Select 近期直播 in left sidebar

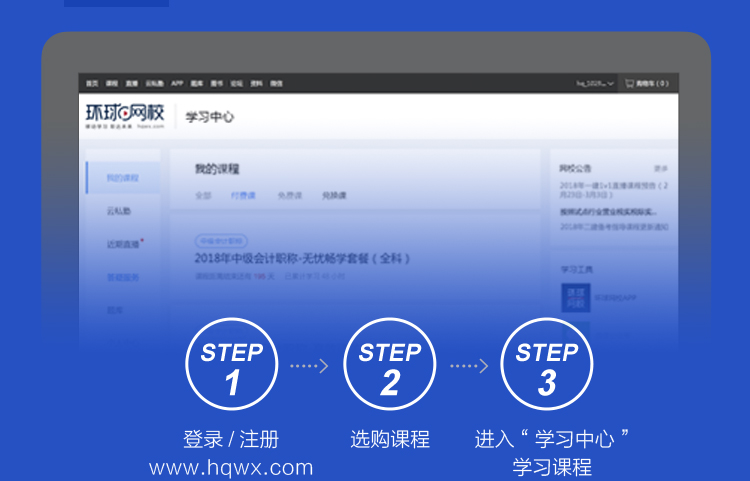click(123, 244)
